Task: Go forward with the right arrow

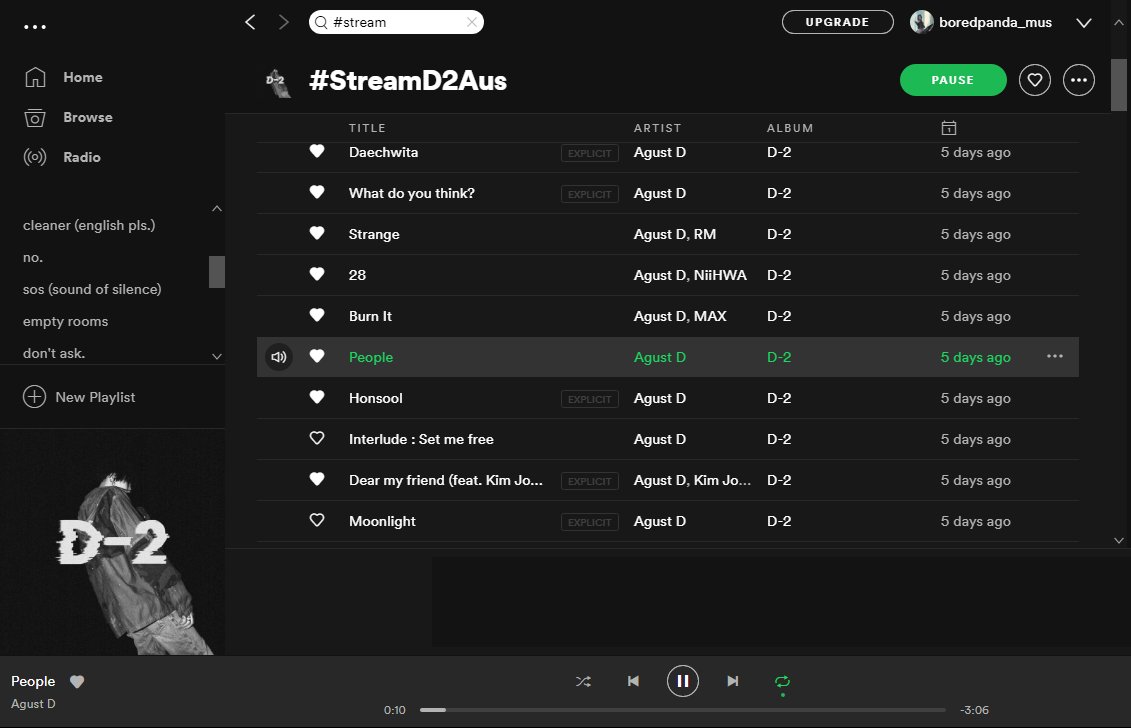Action: click(x=283, y=22)
